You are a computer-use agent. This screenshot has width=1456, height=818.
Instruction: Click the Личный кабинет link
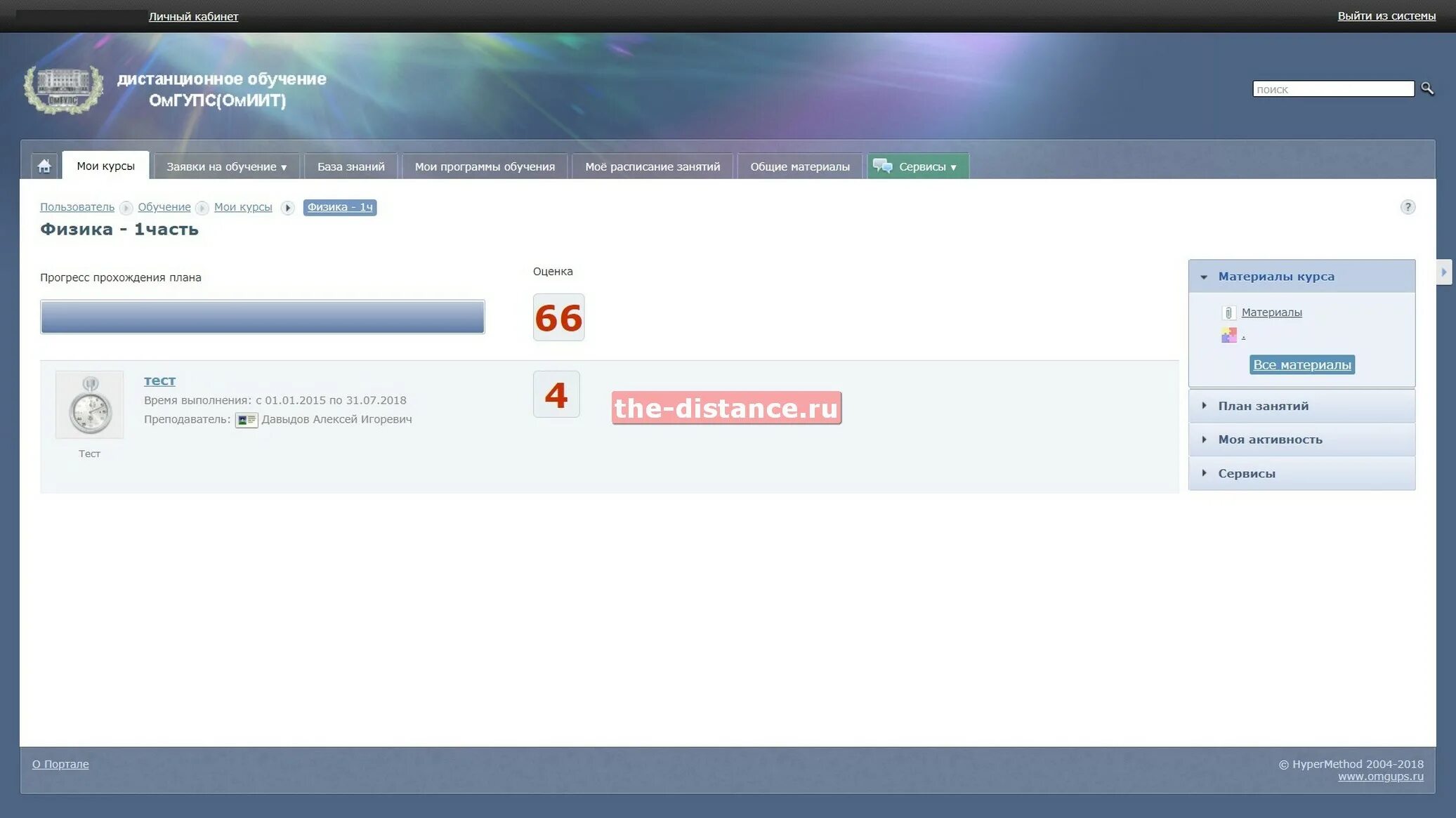pos(193,16)
